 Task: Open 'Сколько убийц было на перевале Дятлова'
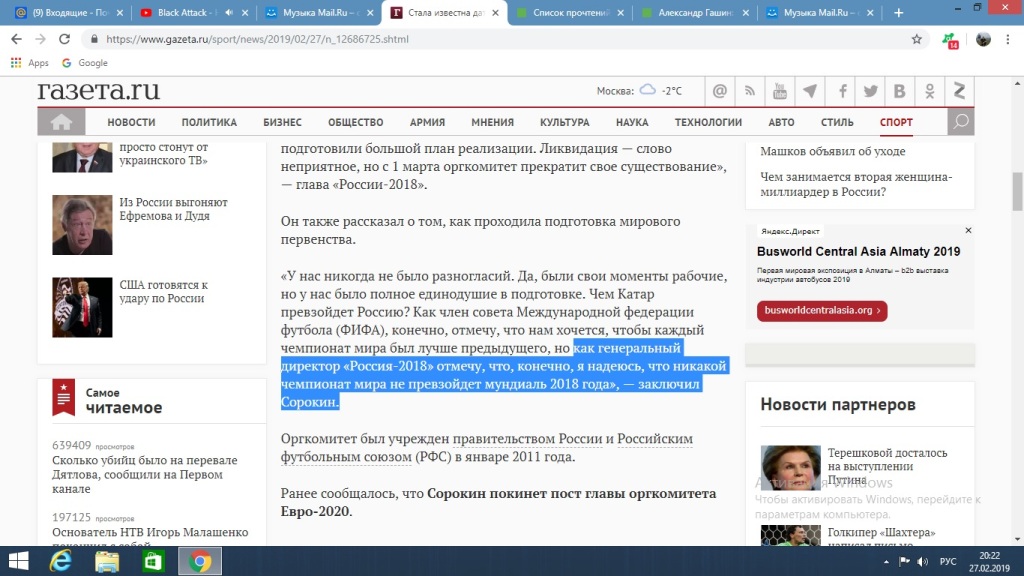(x=145, y=474)
